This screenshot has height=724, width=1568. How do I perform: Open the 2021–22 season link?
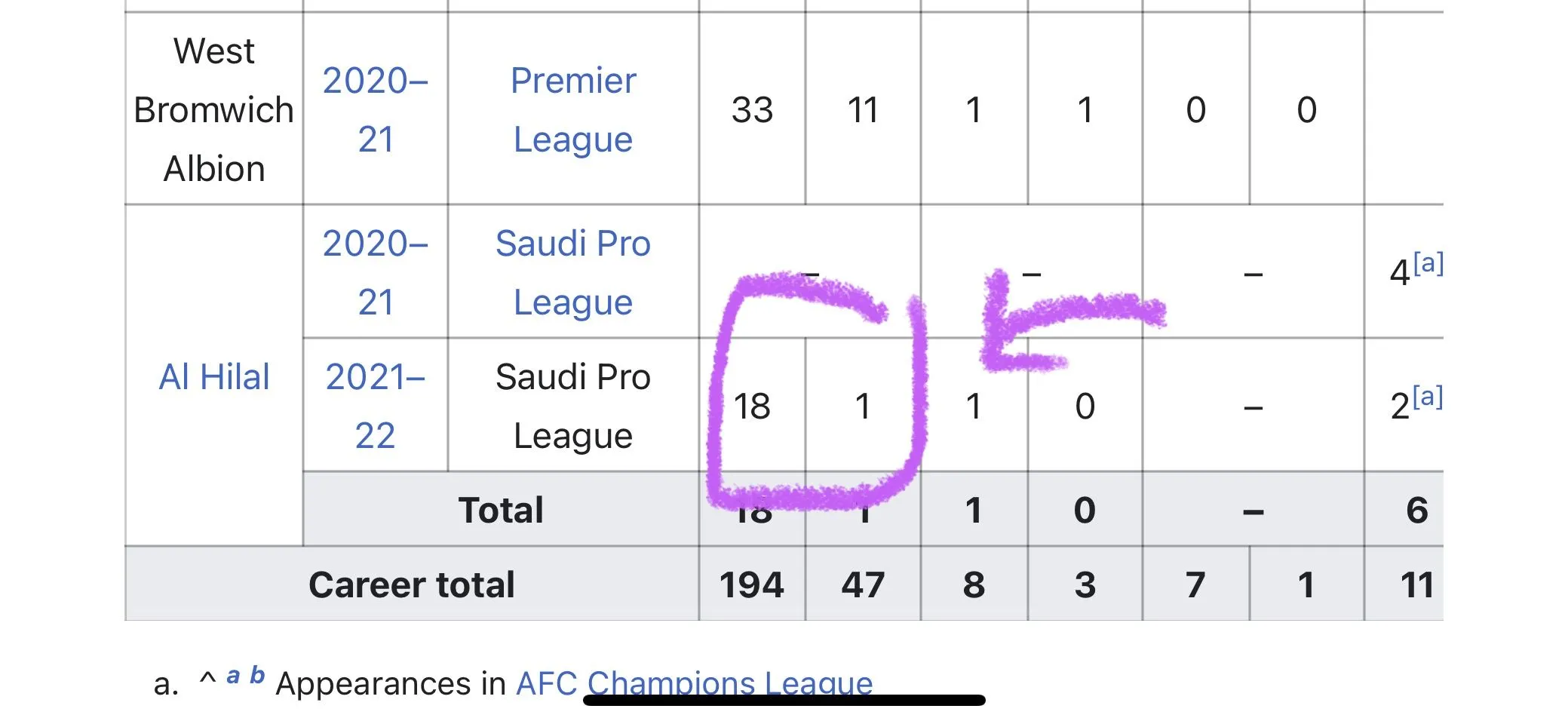[x=375, y=406]
